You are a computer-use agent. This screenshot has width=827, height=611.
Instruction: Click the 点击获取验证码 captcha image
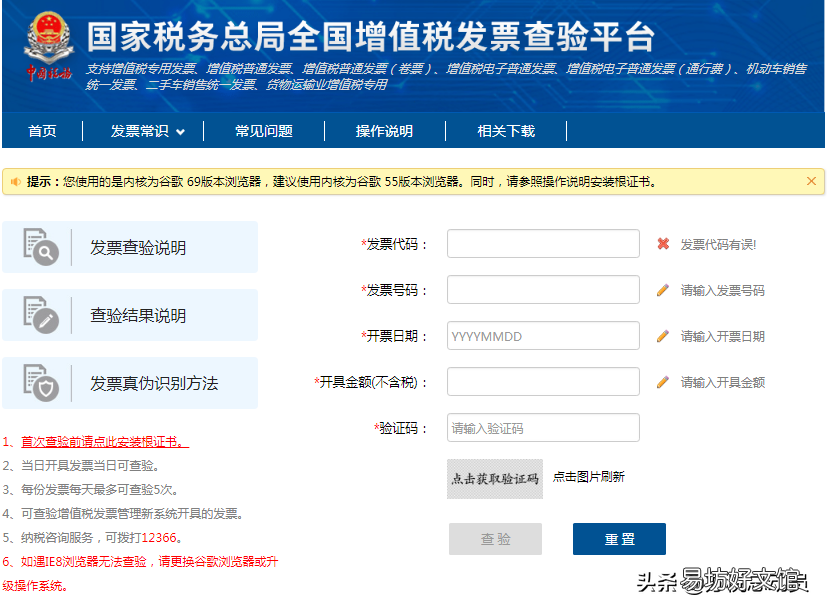click(495, 479)
